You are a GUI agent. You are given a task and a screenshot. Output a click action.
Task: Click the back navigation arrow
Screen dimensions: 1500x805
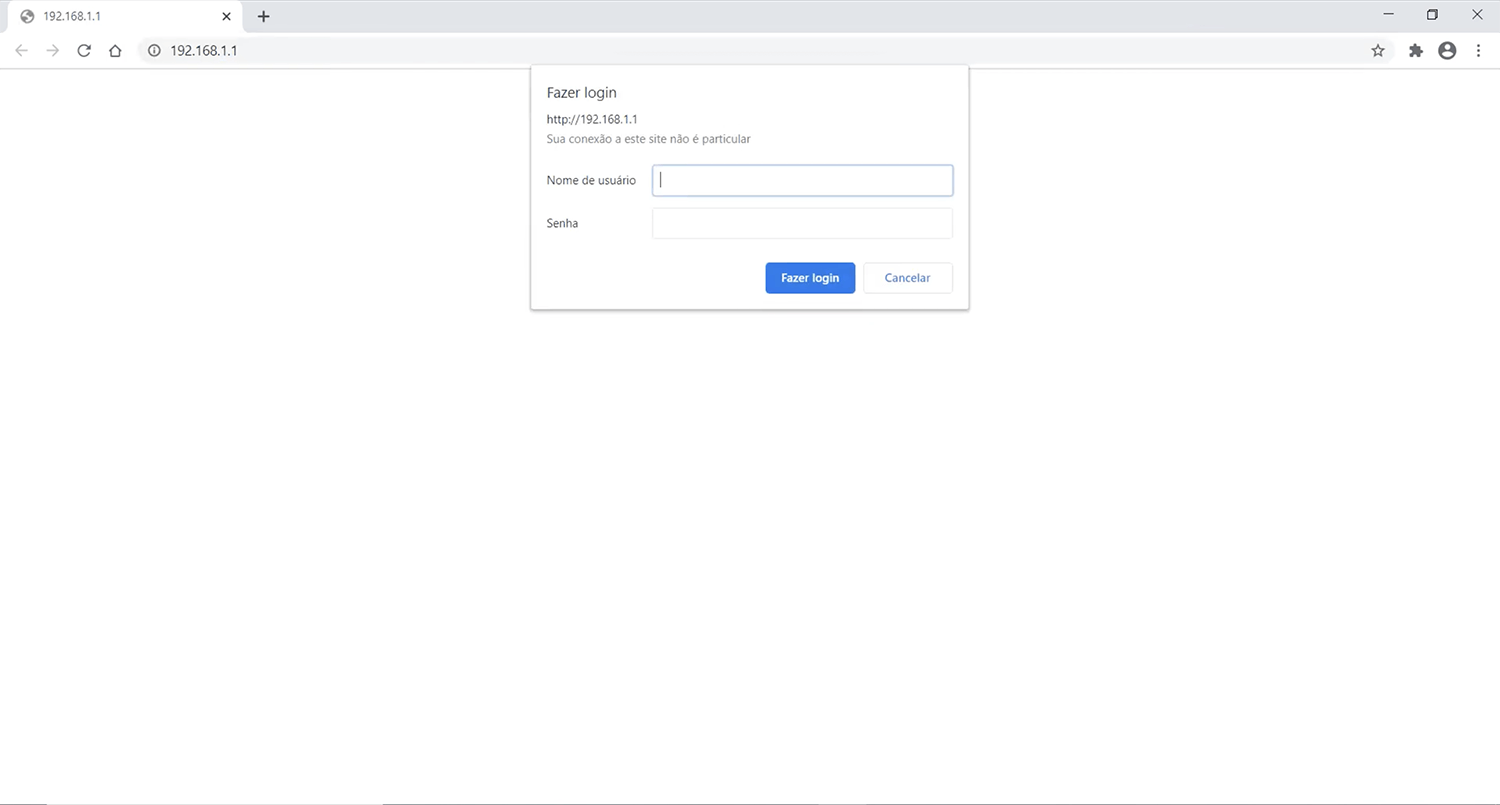click(x=21, y=51)
